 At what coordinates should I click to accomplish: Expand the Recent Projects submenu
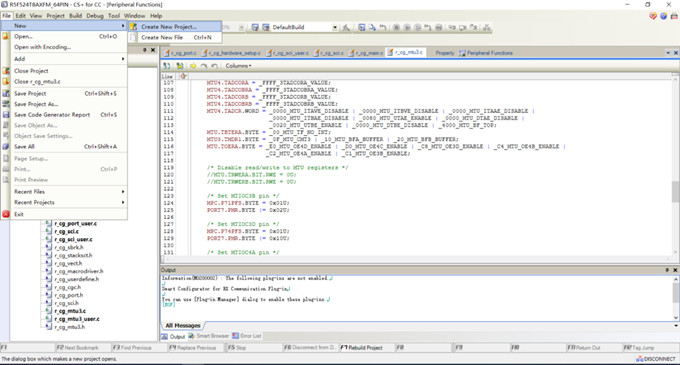(64, 202)
